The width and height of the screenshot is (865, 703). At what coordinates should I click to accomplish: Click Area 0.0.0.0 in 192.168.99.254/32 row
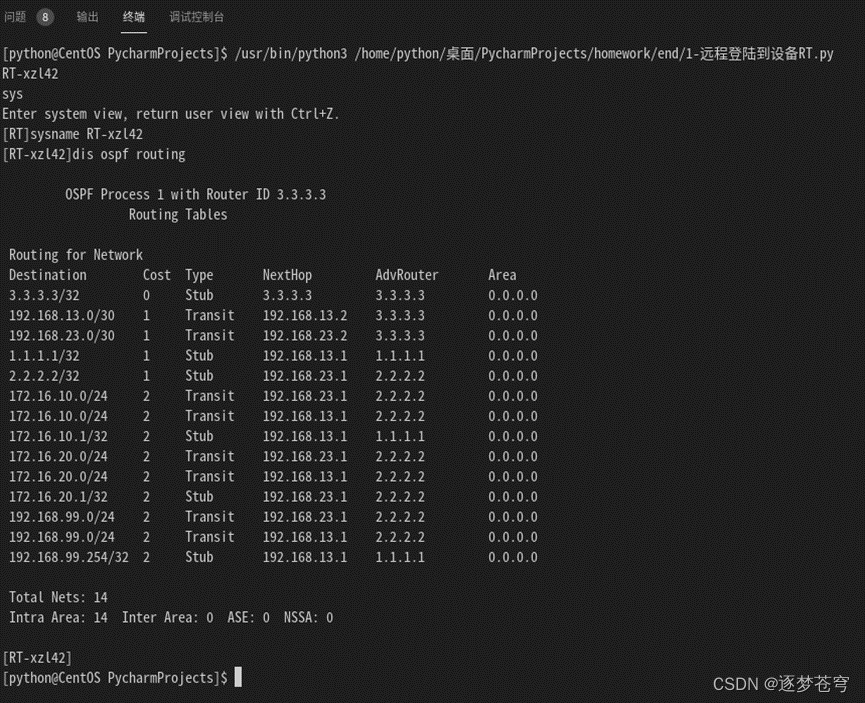(513, 557)
